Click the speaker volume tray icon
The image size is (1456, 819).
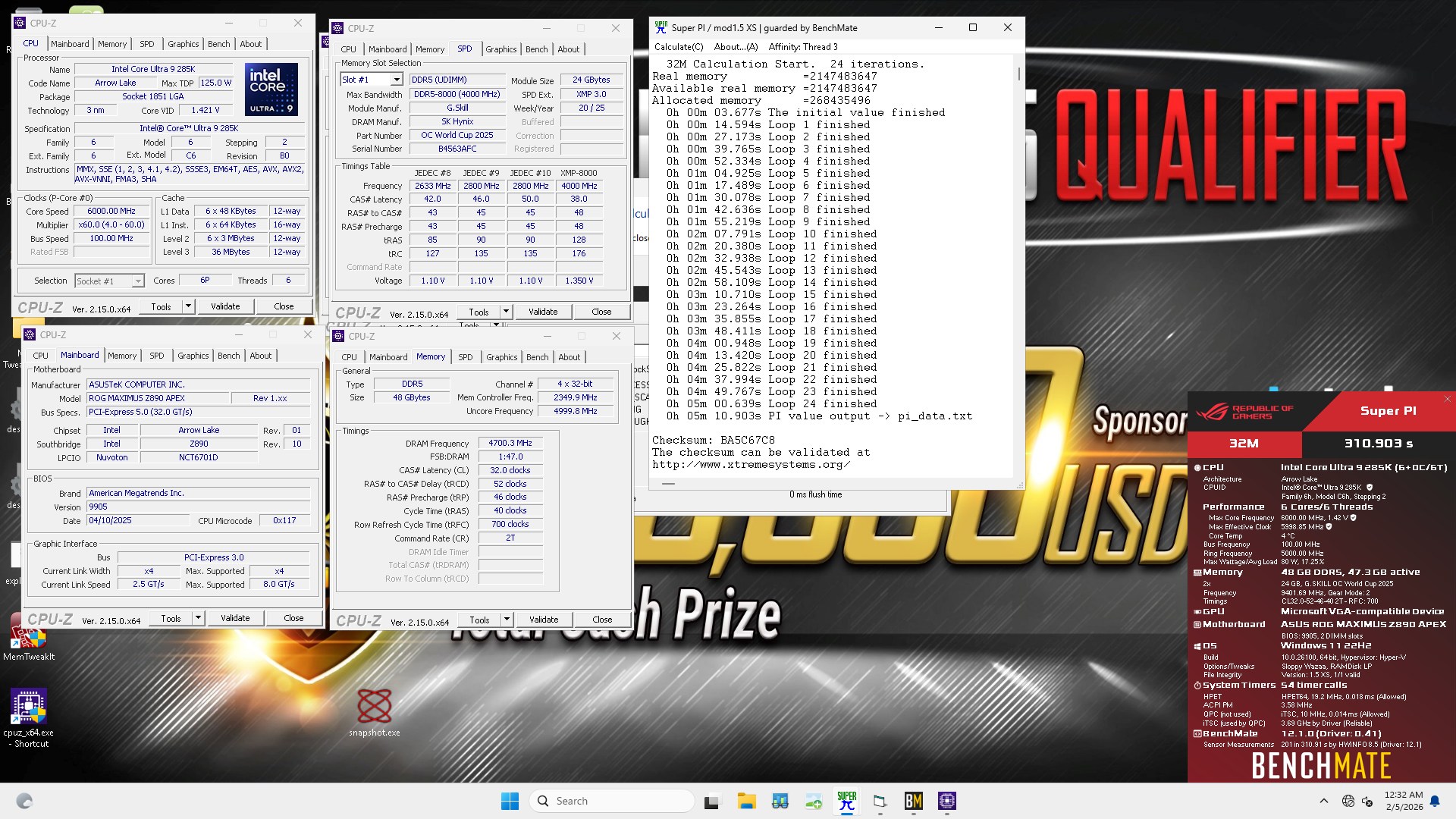click(1367, 801)
